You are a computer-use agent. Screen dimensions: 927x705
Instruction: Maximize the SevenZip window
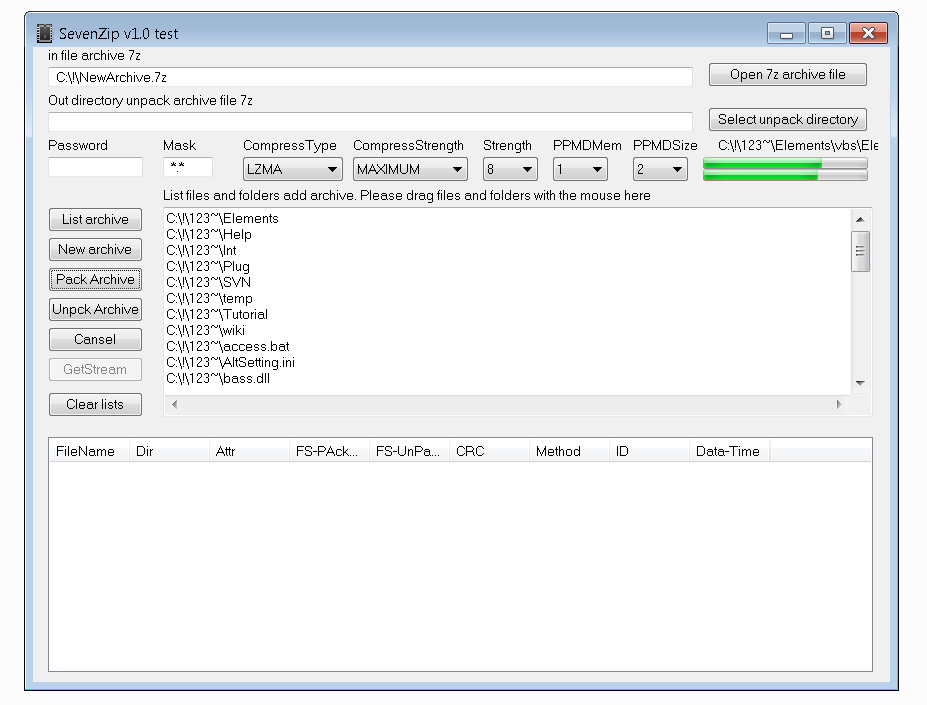pos(827,33)
